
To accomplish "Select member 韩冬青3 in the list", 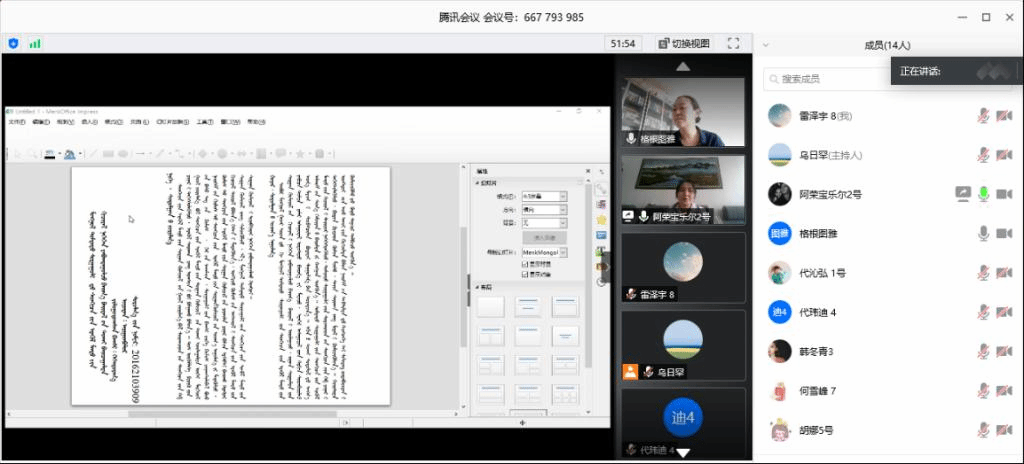I will [815, 351].
